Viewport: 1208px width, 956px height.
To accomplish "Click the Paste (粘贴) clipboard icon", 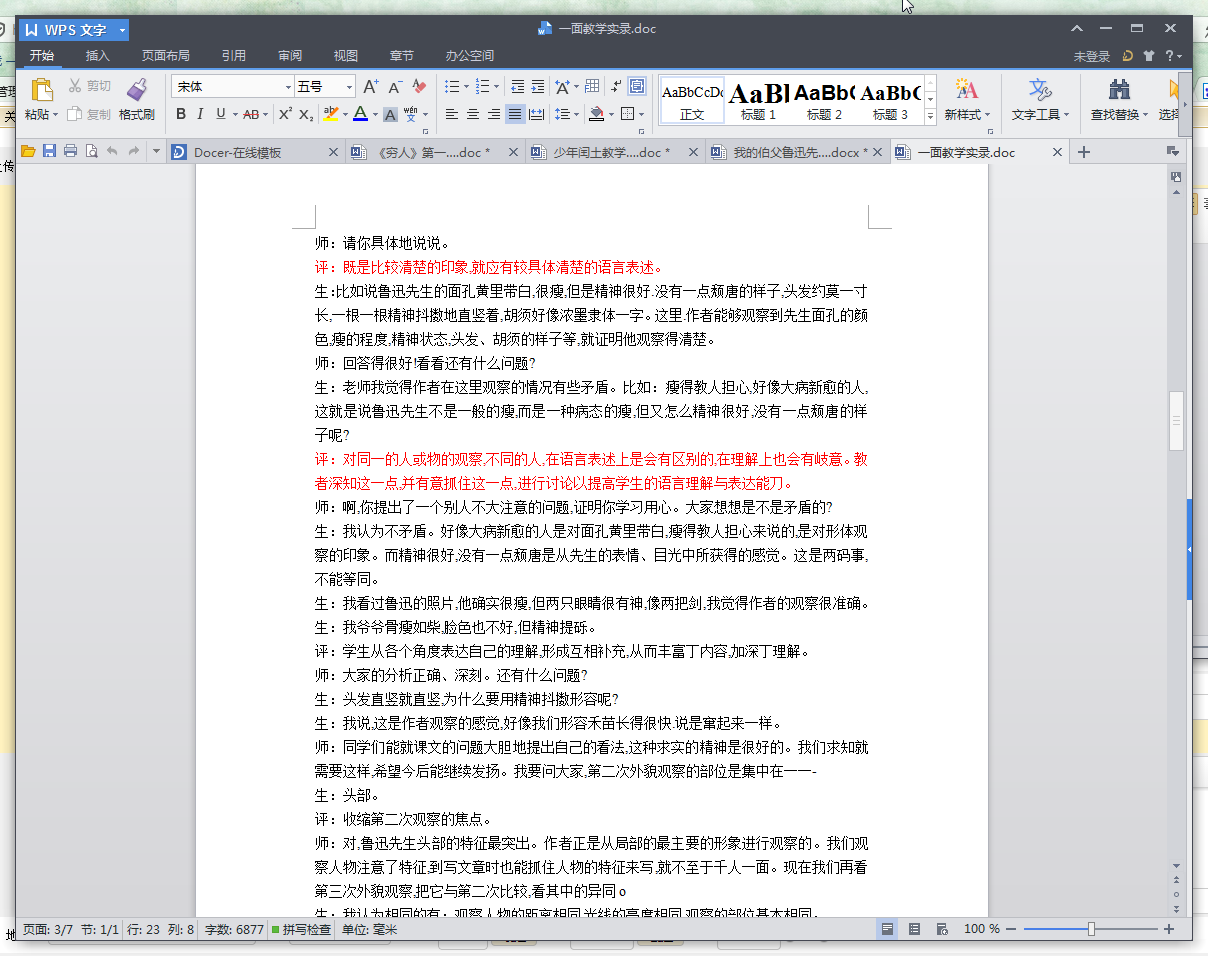I will [x=41, y=91].
